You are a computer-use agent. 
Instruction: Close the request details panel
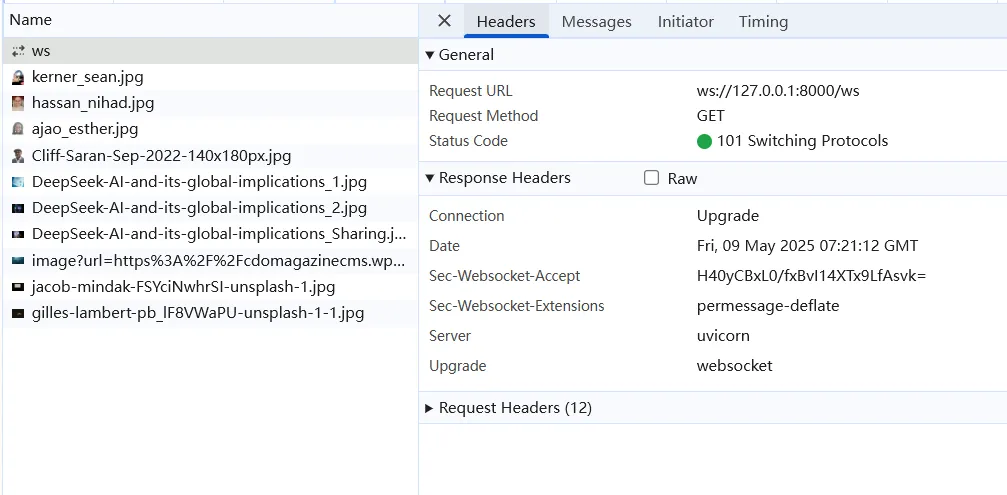(x=445, y=21)
